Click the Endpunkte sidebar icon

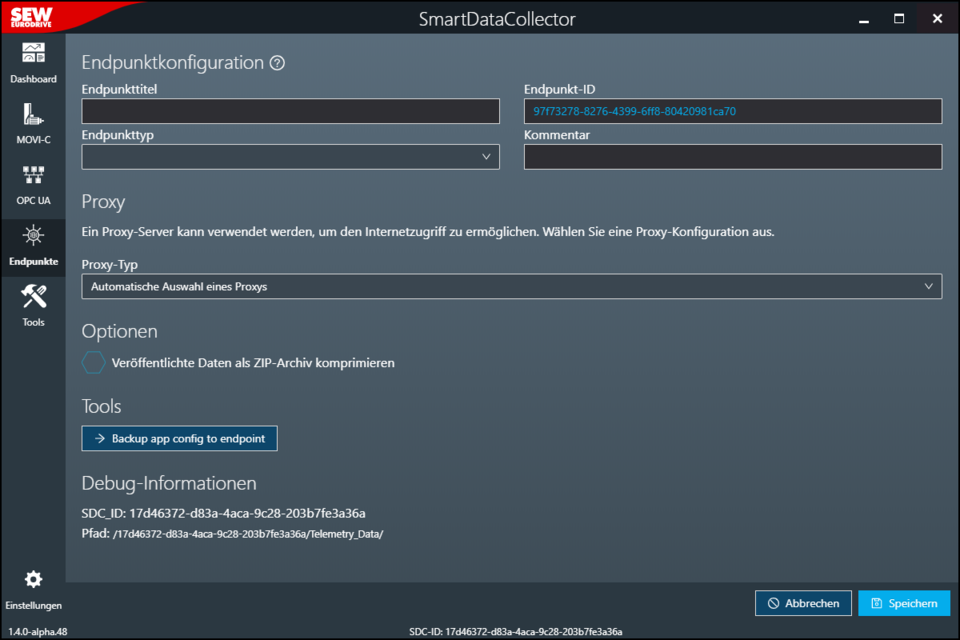33,238
